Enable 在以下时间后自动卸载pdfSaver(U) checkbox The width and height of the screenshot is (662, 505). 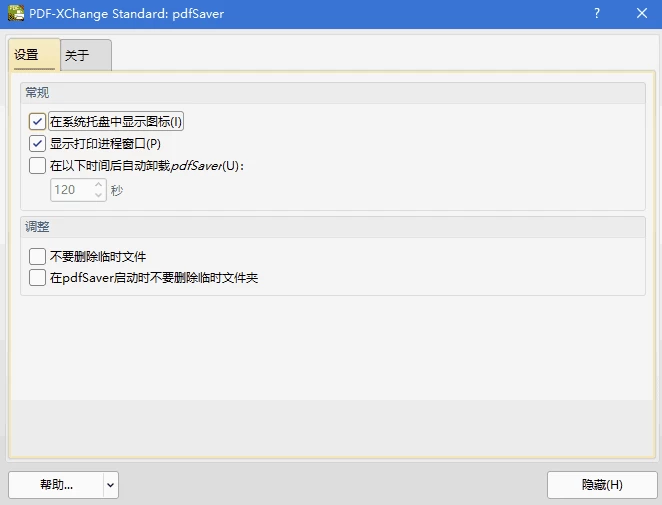click(x=38, y=165)
